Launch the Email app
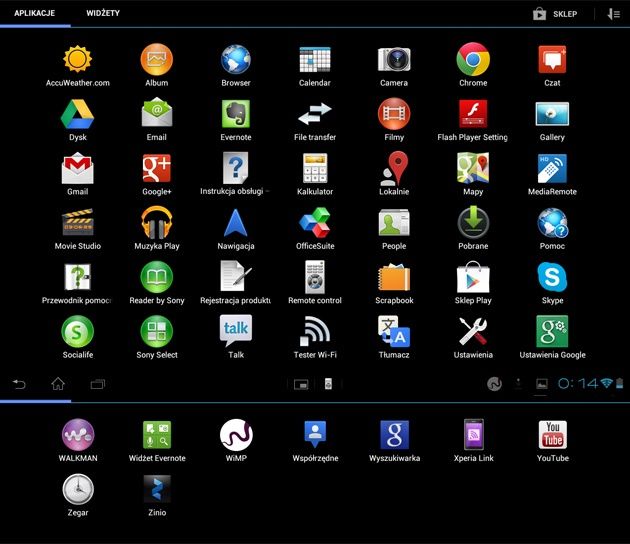 (x=157, y=113)
